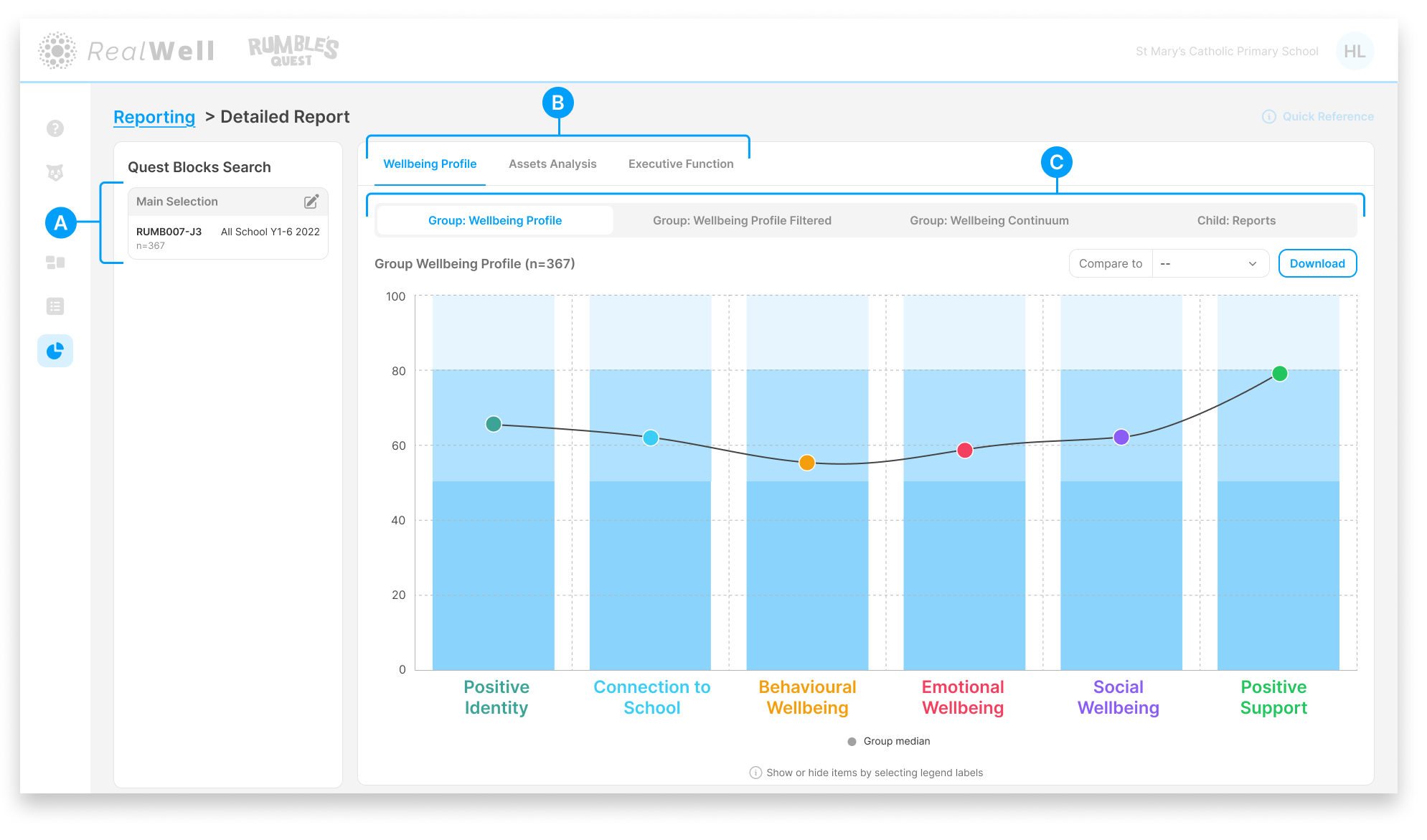Select Group: Wellbeing Profile Filtered sub-tab
This screenshot has height=840, width=1427.
(x=742, y=220)
